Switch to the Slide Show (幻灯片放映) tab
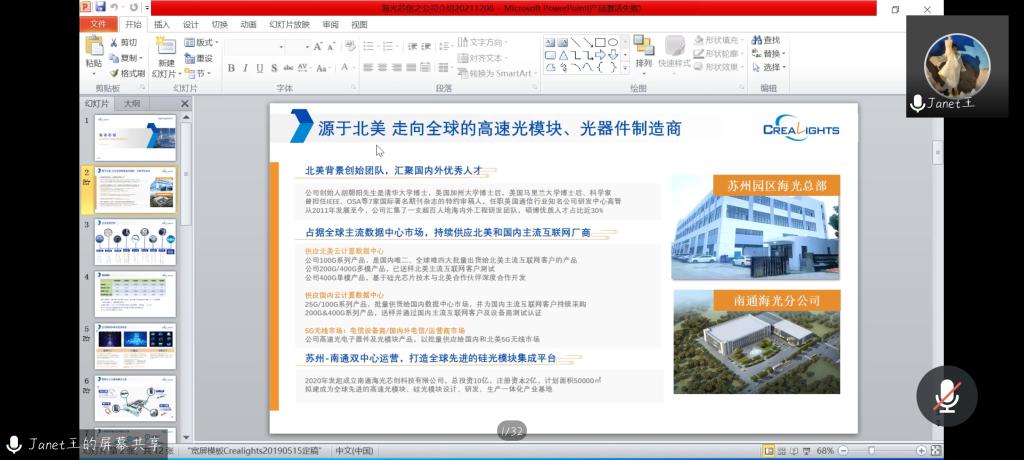1024x460 pixels. [289, 25]
